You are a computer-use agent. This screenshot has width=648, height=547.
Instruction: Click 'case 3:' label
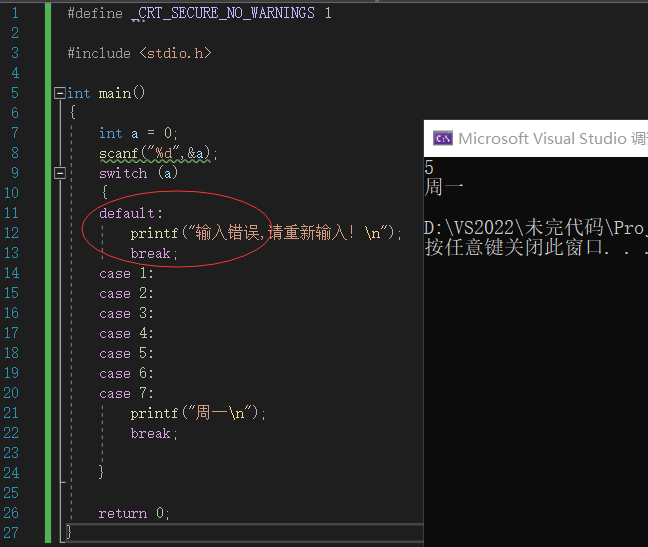tap(126, 313)
